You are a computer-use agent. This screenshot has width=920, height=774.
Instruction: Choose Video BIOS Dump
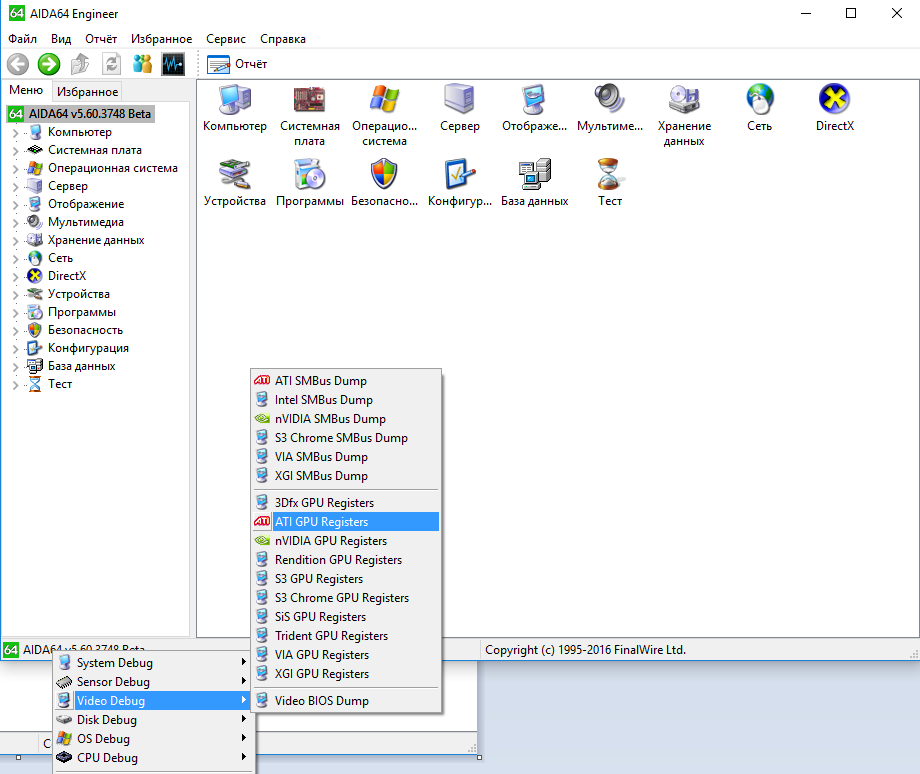click(x=346, y=701)
